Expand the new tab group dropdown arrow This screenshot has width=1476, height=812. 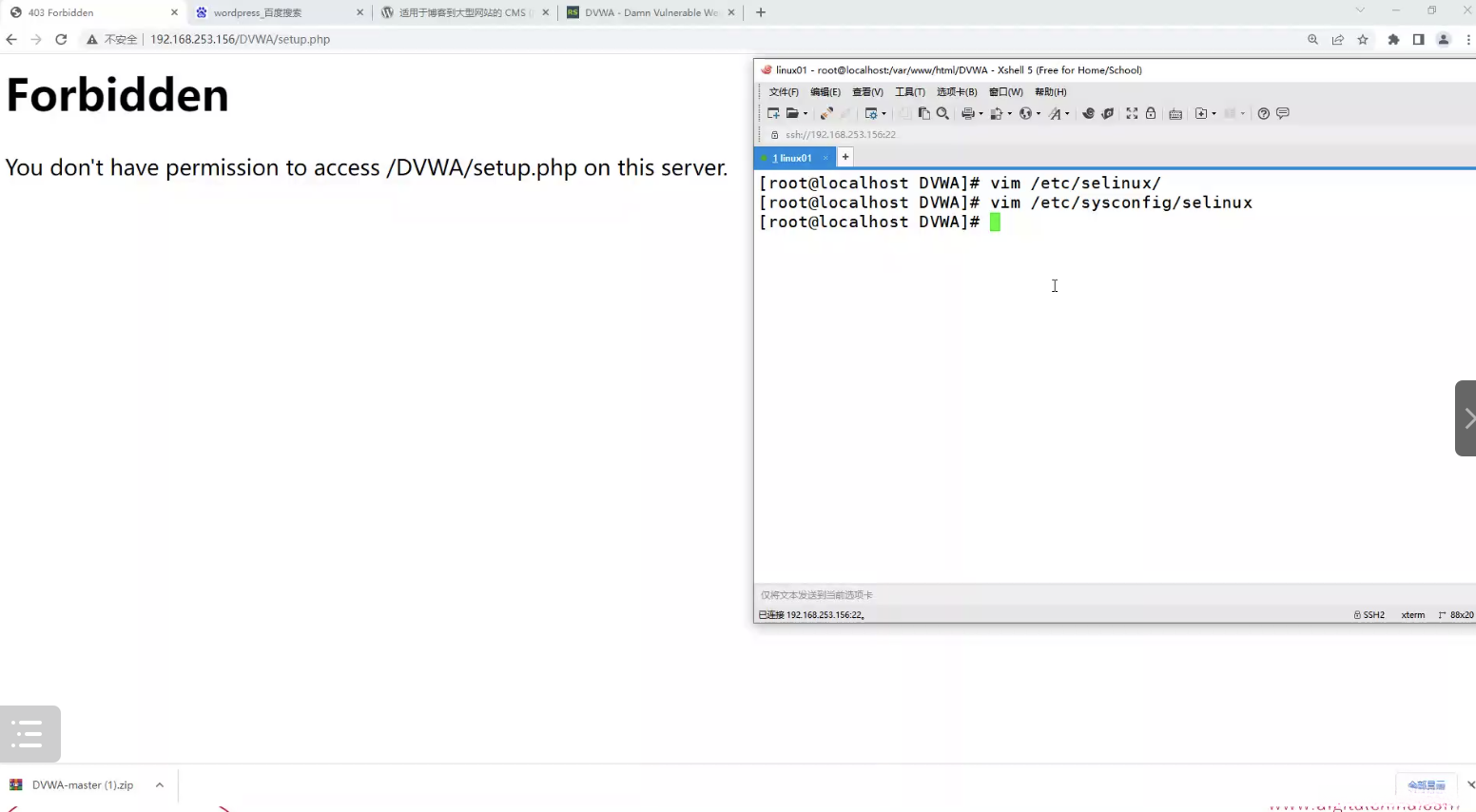[1214, 113]
